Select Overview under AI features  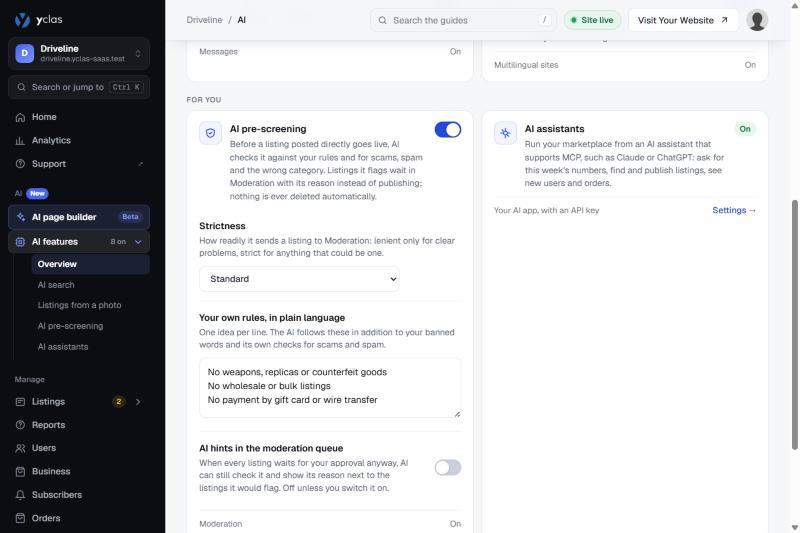tap(91, 264)
